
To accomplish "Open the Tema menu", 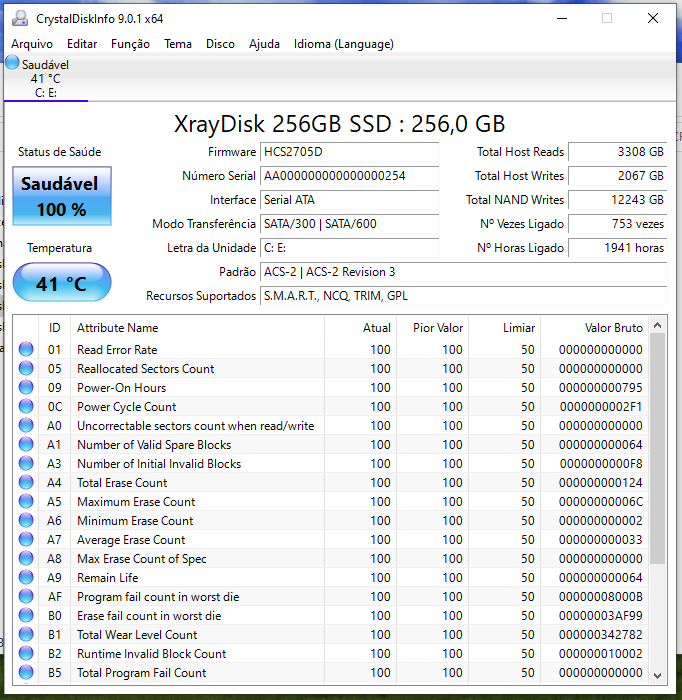I will click(178, 44).
